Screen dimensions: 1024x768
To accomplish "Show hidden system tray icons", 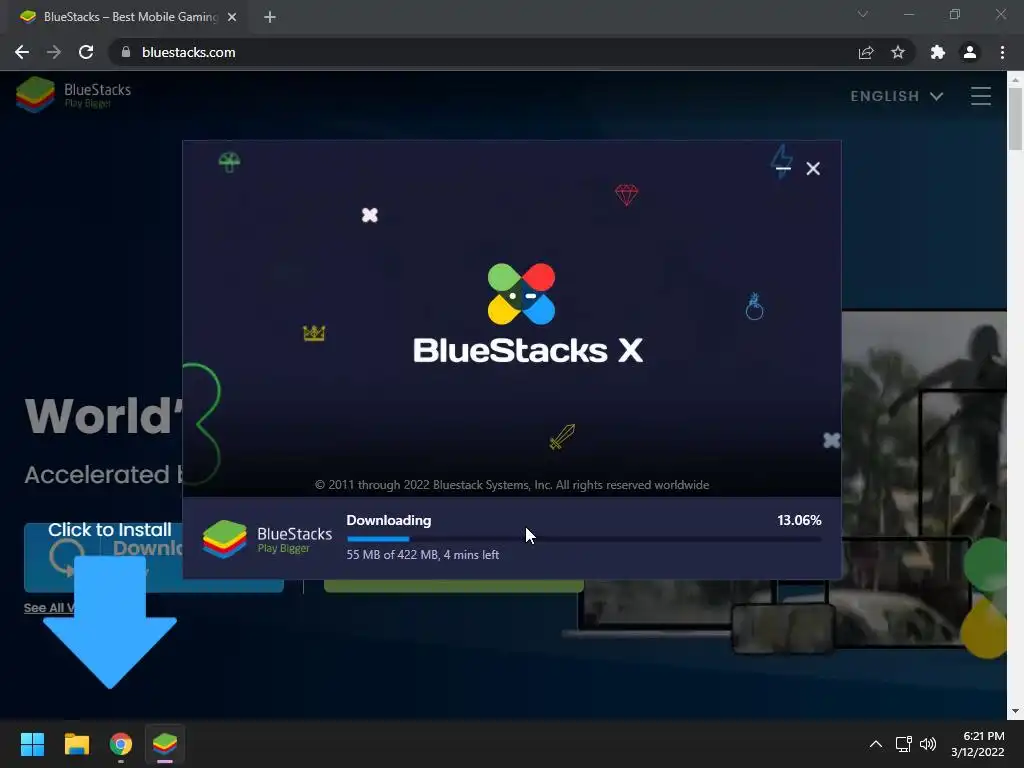I will pyautogui.click(x=876, y=744).
